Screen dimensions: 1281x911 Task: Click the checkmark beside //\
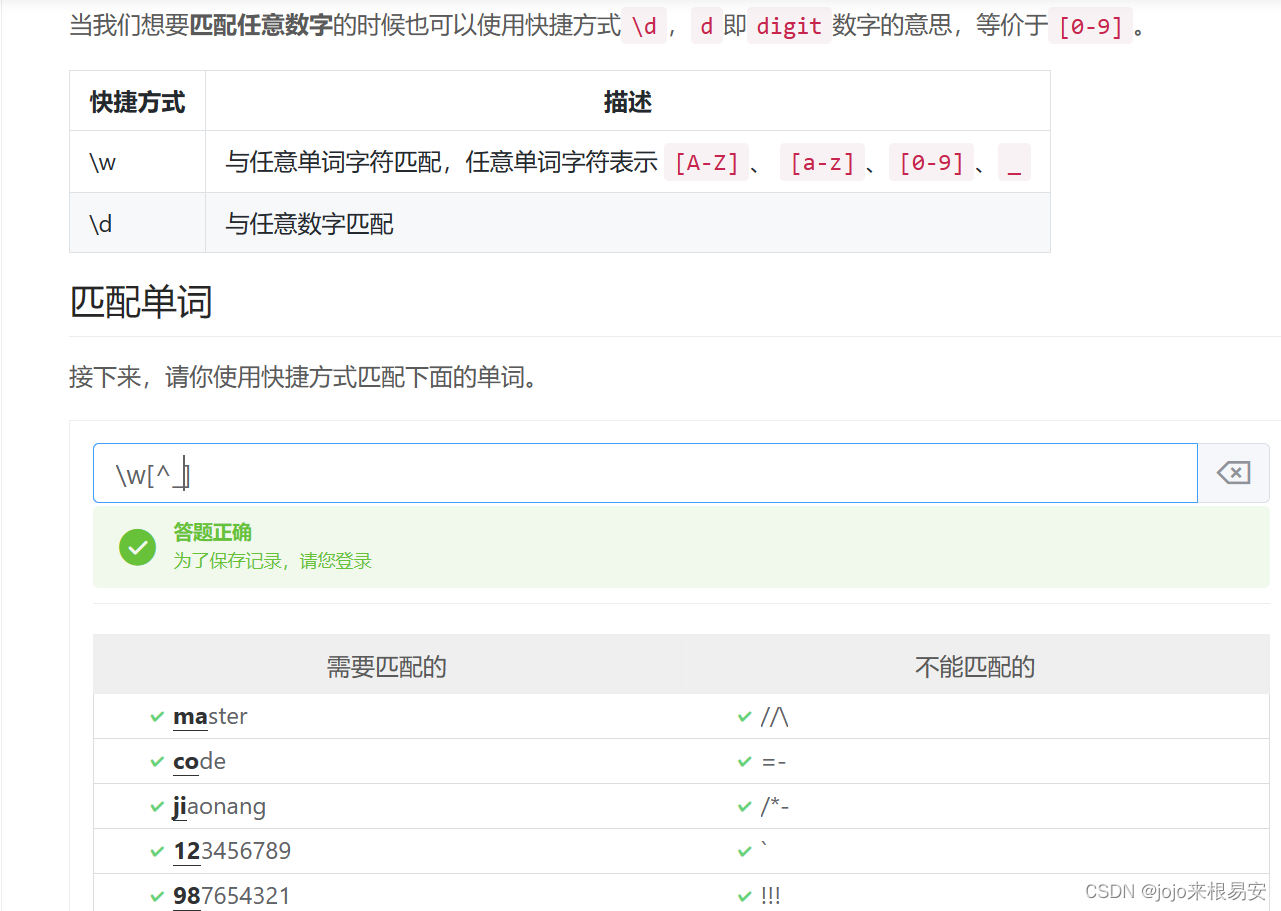pyautogui.click(x=744, y=717)
